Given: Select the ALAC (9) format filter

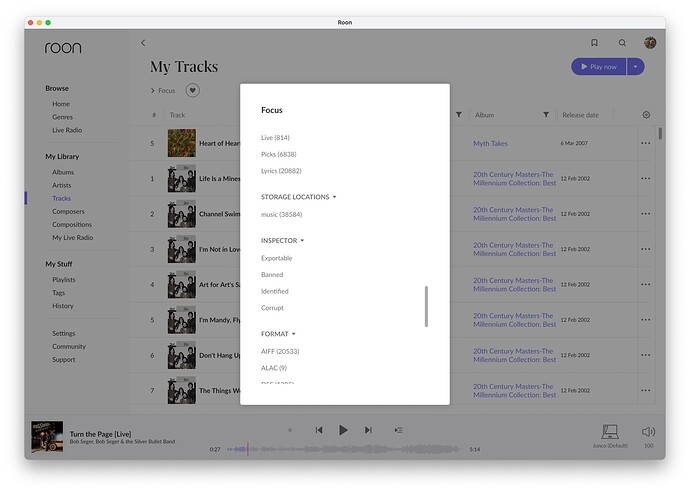Looking at the screenshot, I should [274, 368].
